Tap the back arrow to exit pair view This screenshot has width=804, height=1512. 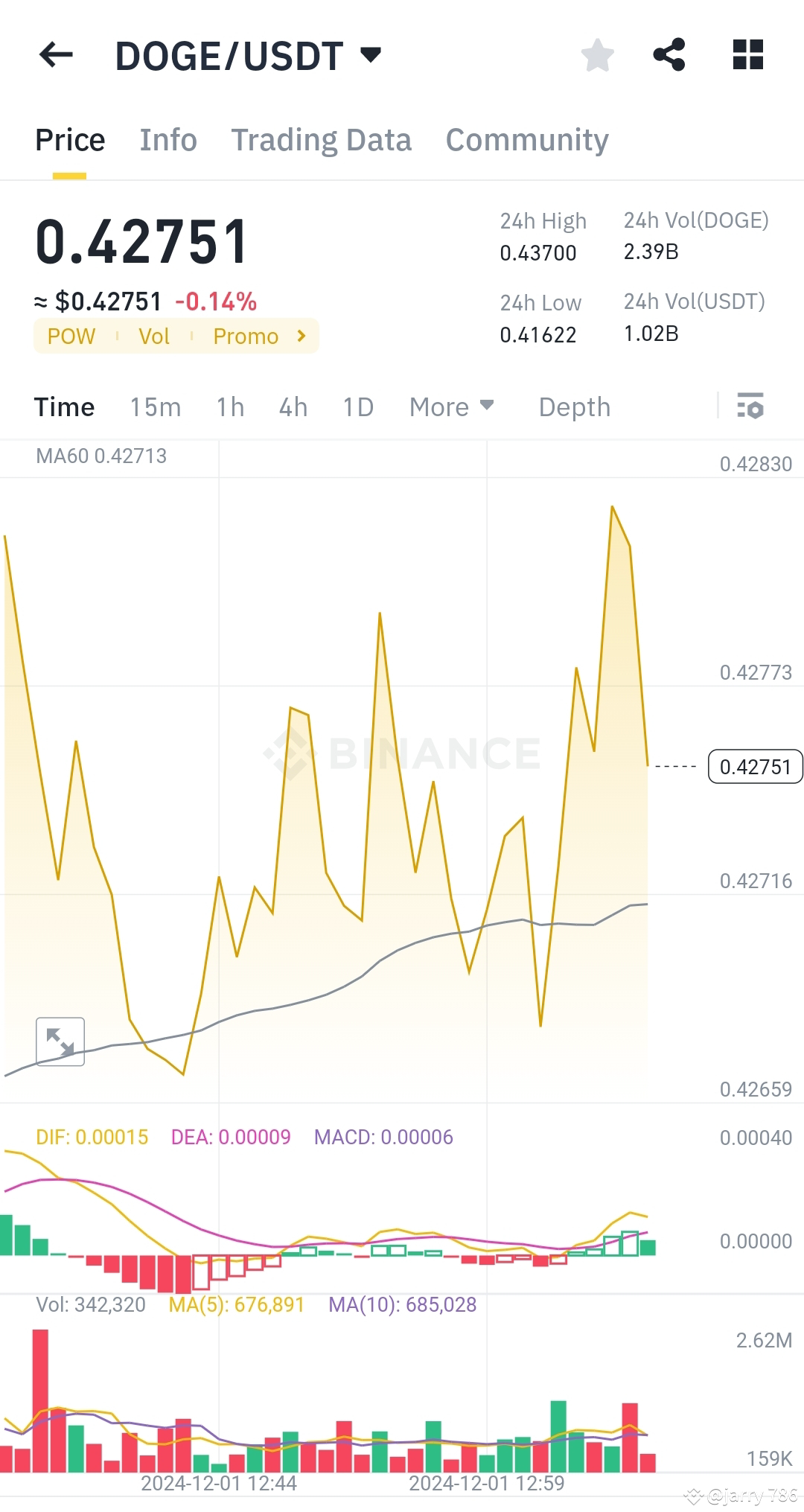pyautogui.click(x=56, y=54)
